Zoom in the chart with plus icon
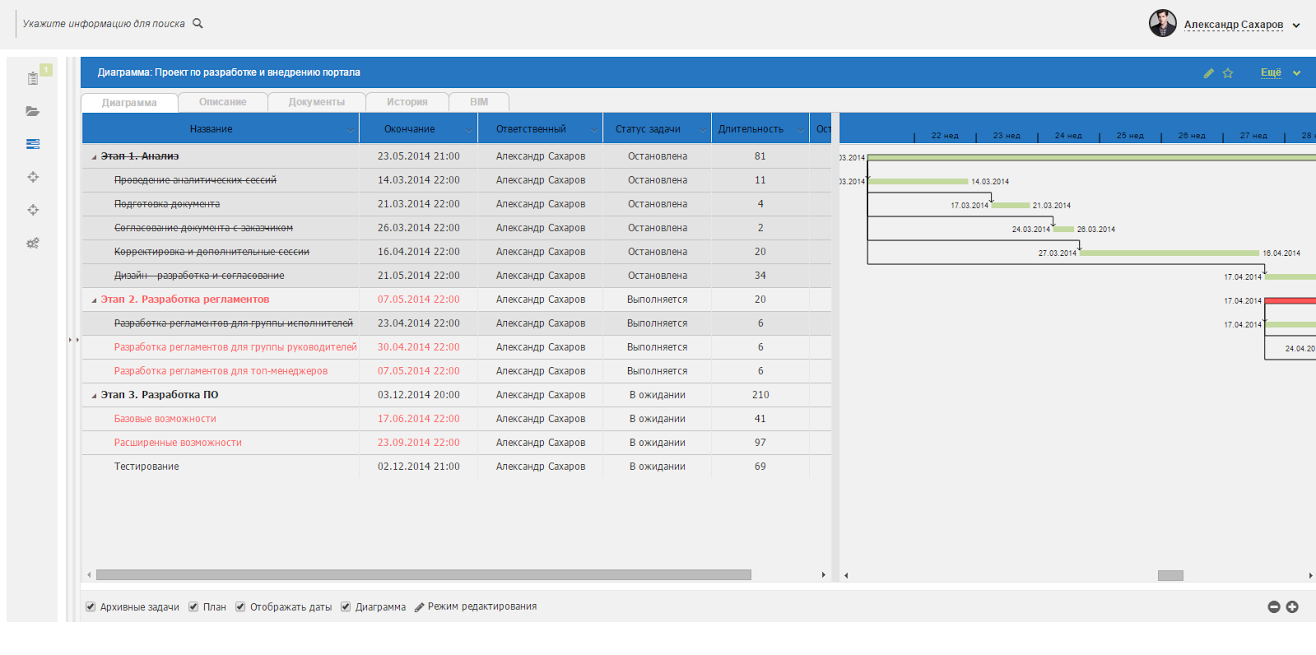 click(x=1292, y=607)
